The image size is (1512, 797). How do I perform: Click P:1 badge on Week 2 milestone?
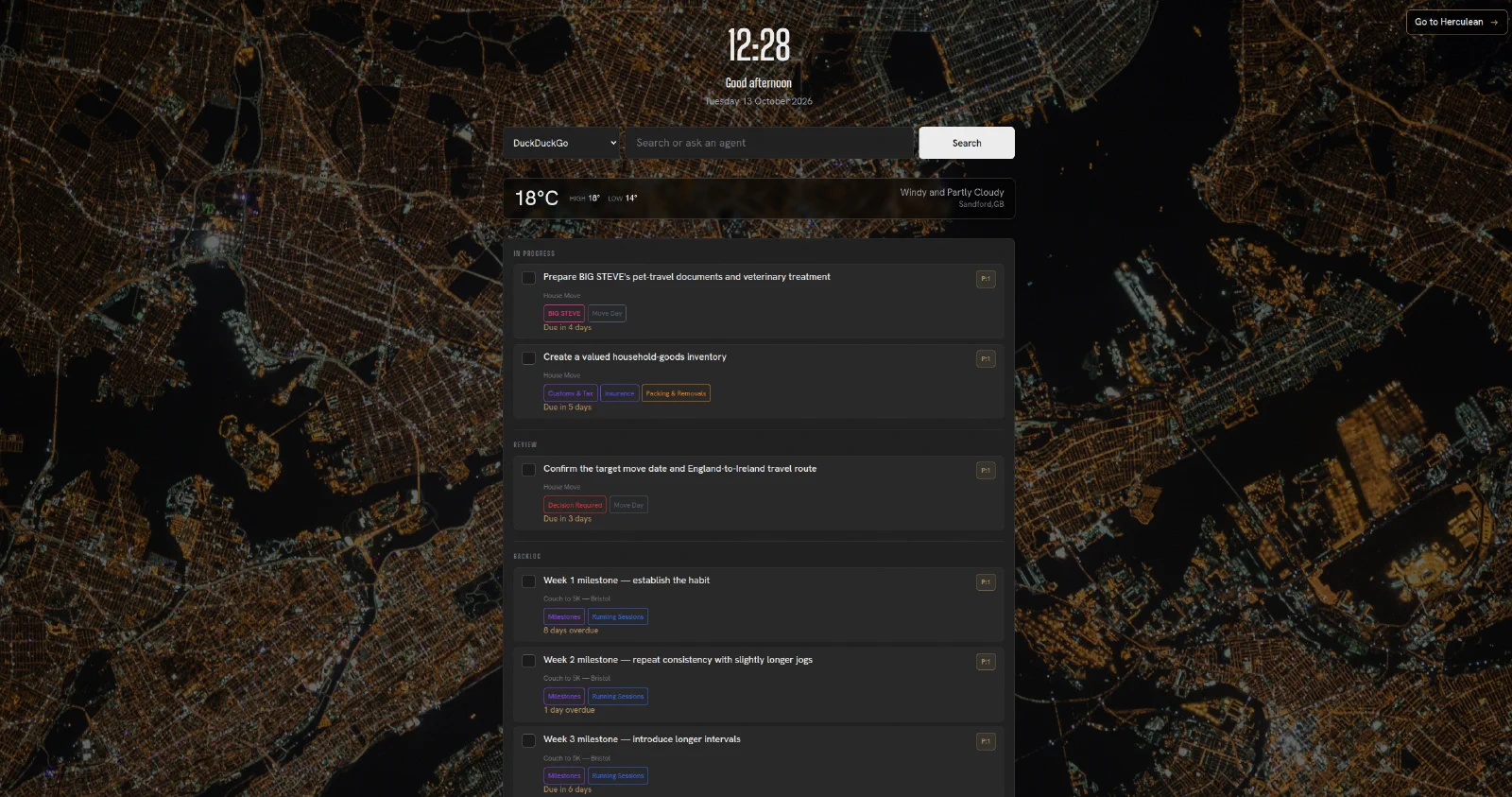pos(986,662)
